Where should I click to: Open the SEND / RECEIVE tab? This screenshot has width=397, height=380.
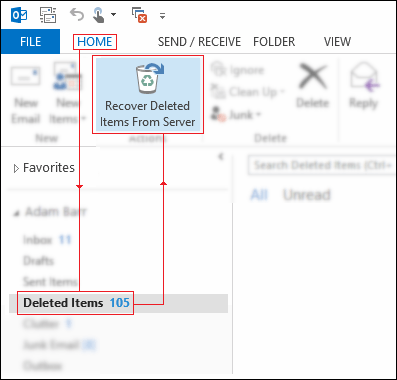pos(199,42)
